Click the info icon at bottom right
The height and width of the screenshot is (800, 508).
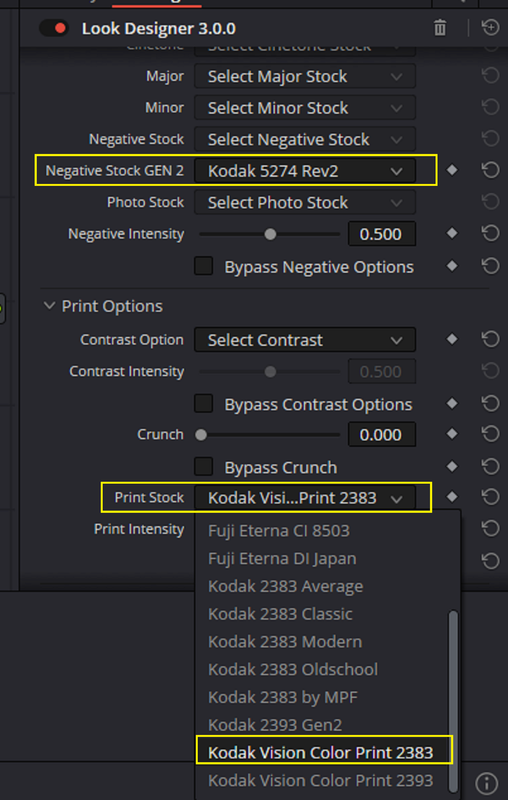(487, 783)
